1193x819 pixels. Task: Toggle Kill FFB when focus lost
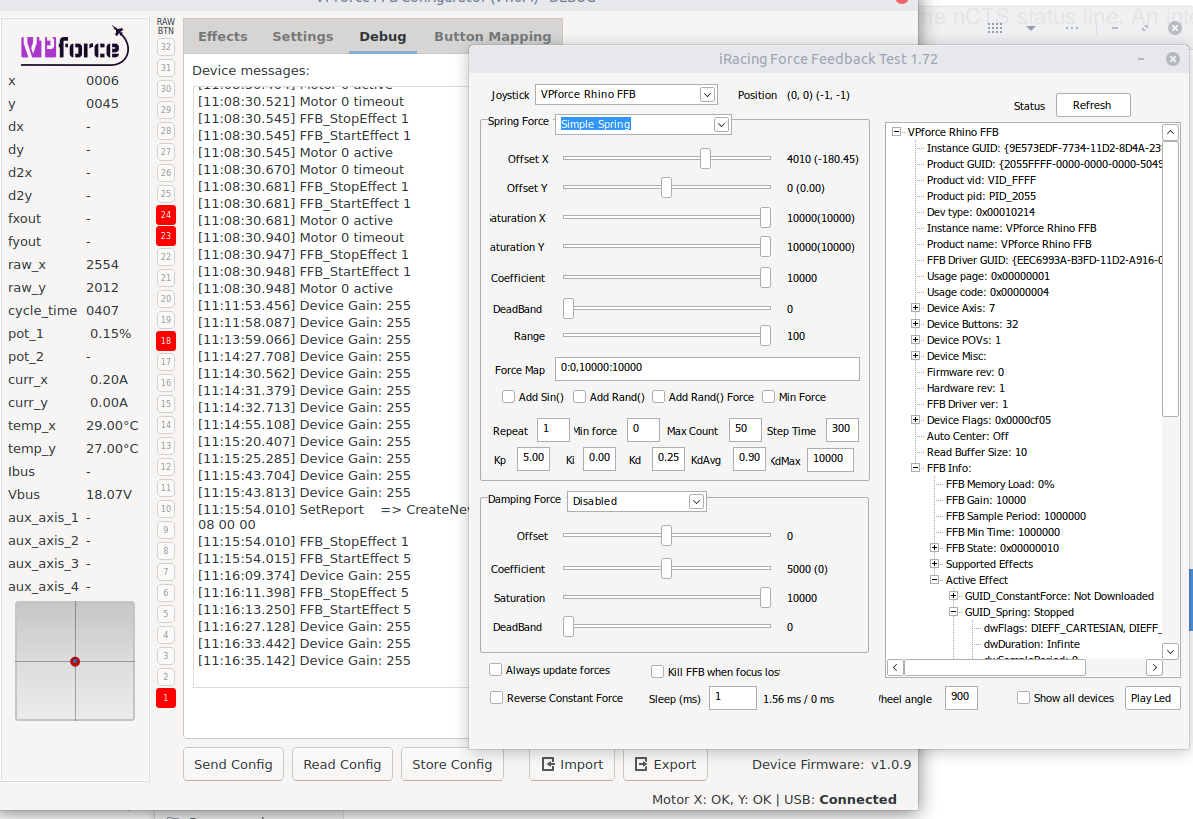pos(657,671)
